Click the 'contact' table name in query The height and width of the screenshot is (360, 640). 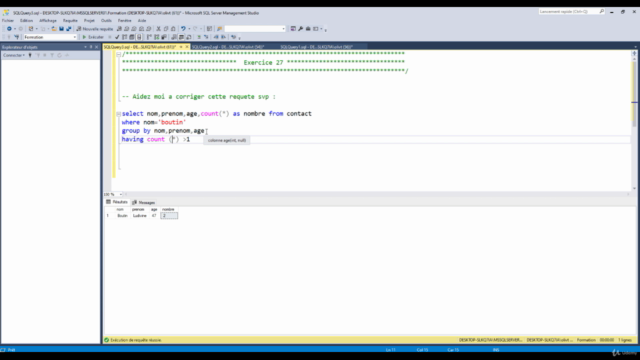tap(299, 113)
